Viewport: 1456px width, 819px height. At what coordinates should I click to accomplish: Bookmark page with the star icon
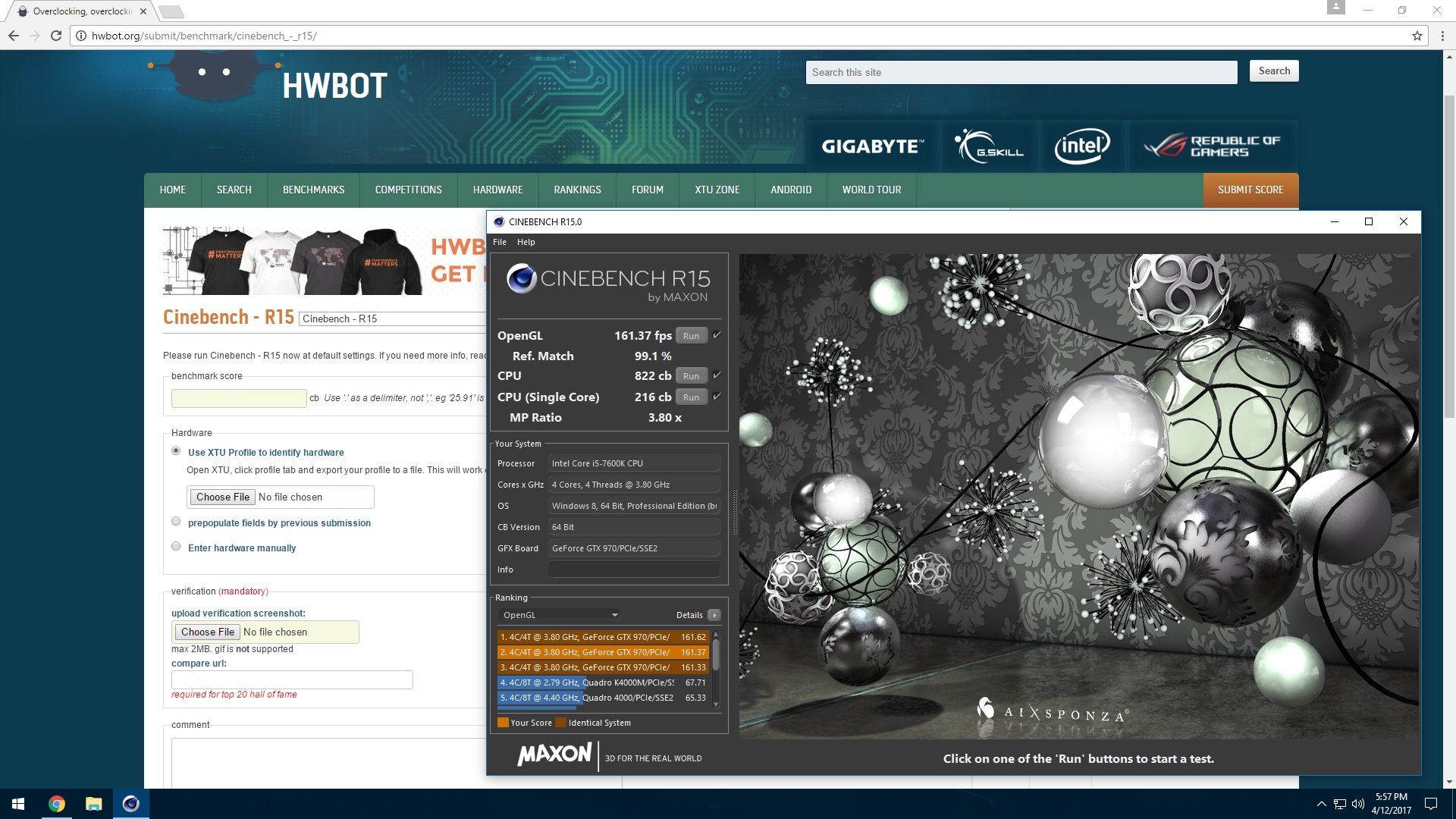coord(1417,36)
